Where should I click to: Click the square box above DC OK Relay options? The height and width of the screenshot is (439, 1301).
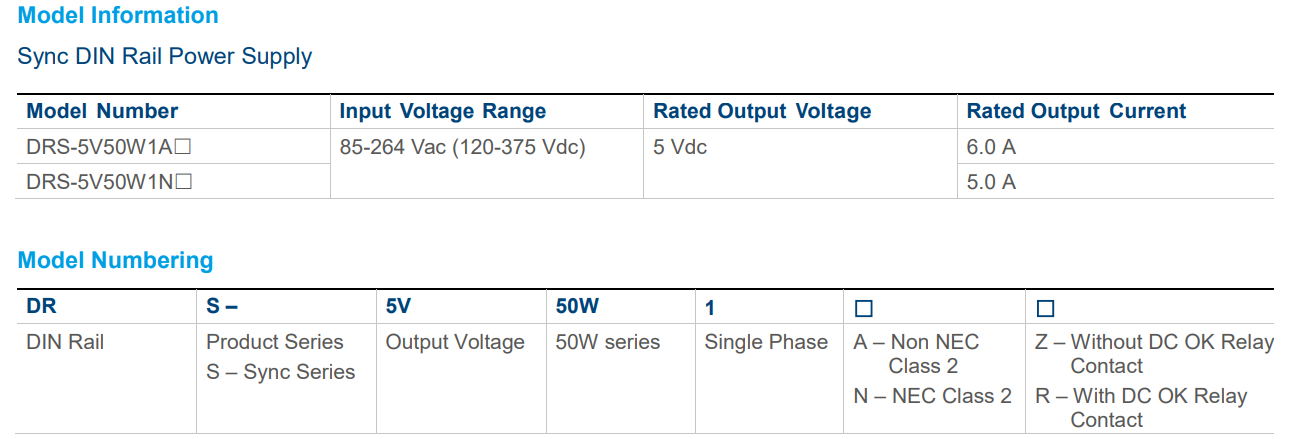(x=1045, y=309)
